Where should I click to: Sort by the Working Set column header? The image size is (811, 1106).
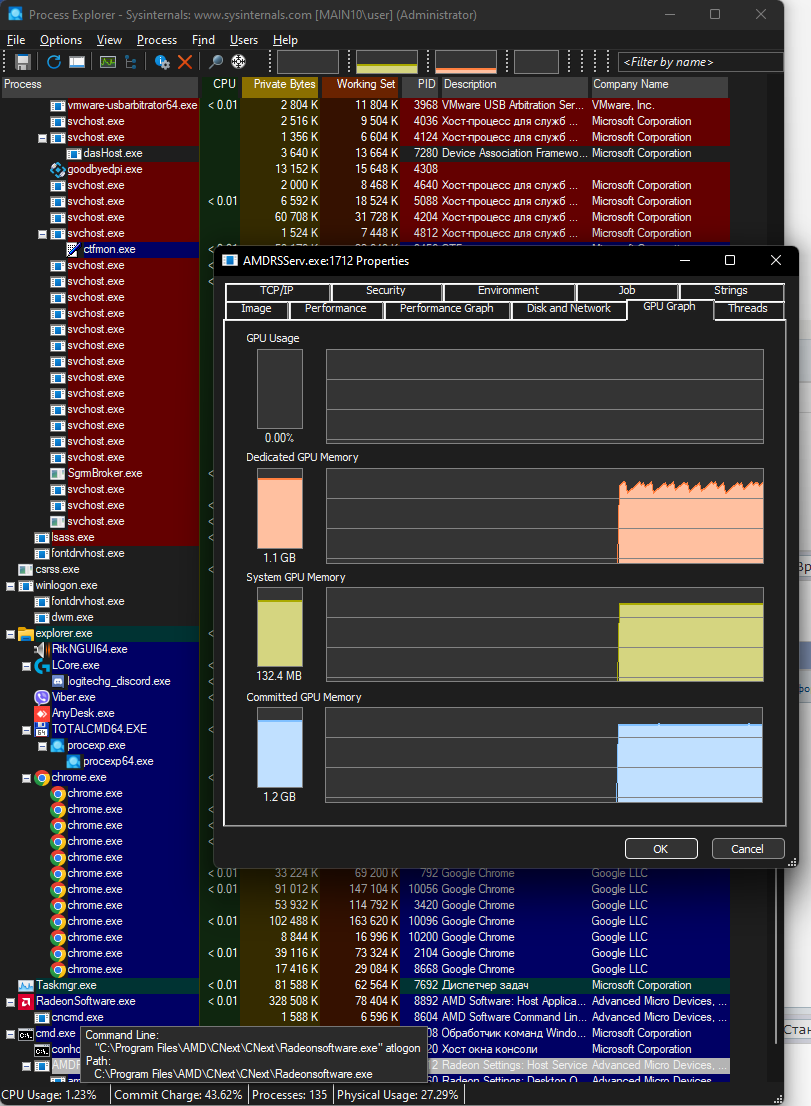point(360,85)
